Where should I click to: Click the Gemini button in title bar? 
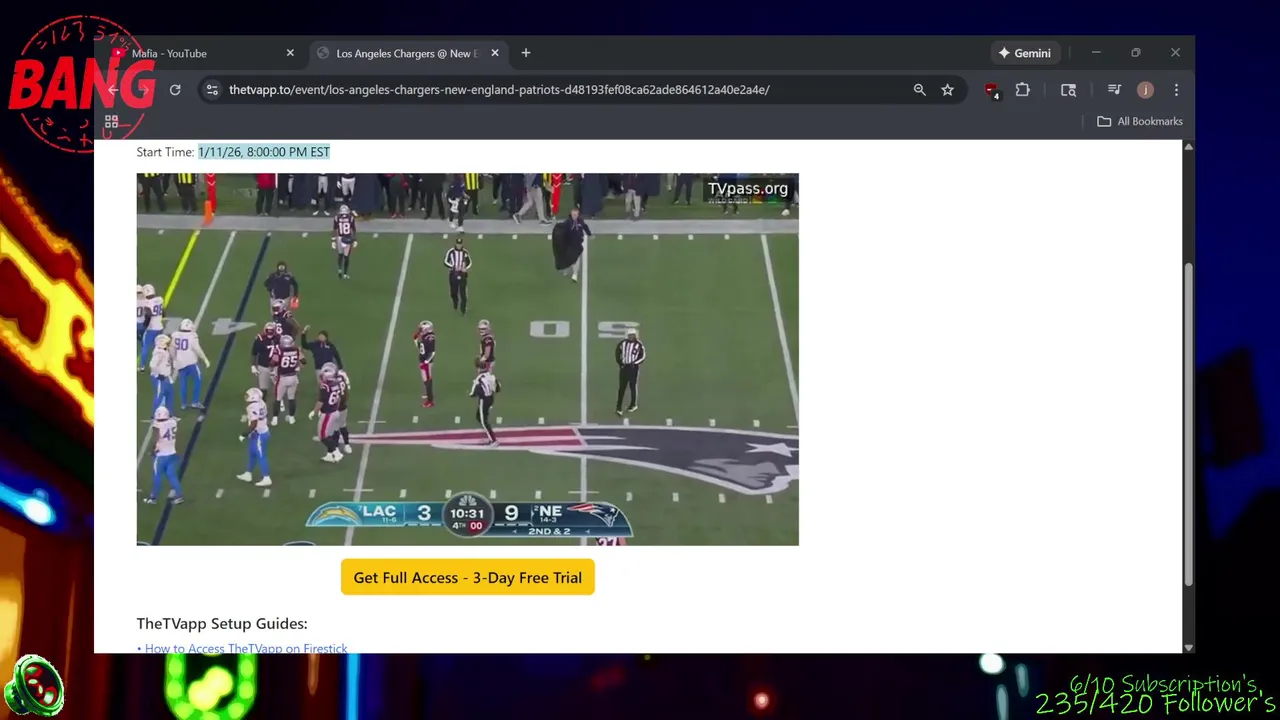[x=1024, y=53]
